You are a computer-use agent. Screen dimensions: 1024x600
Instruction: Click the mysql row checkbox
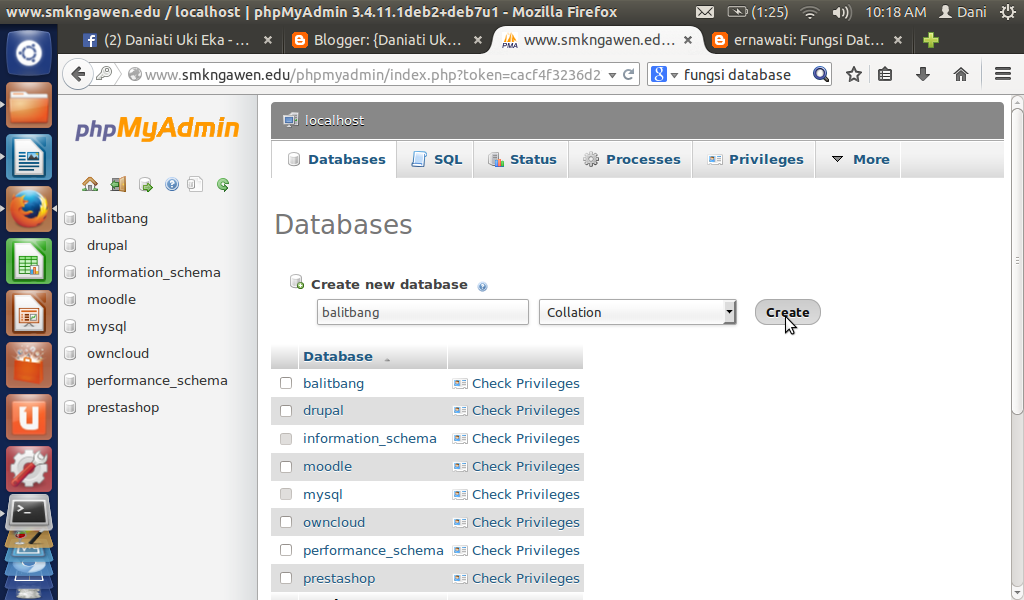[286, 494]
